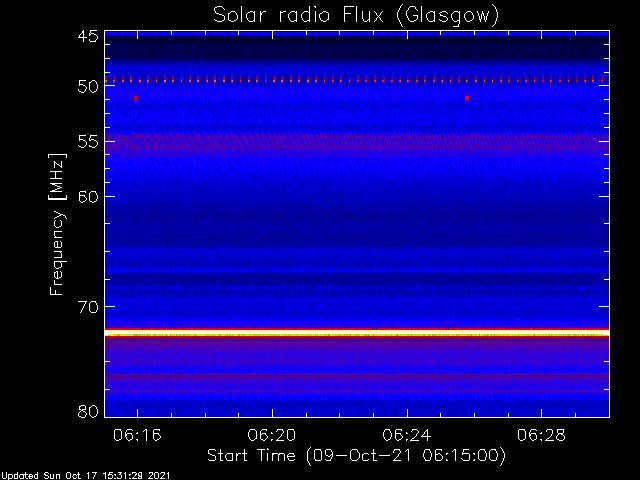Click the 'Start Time (09-Oct-21 06:15:00)' label

(356, 456)
